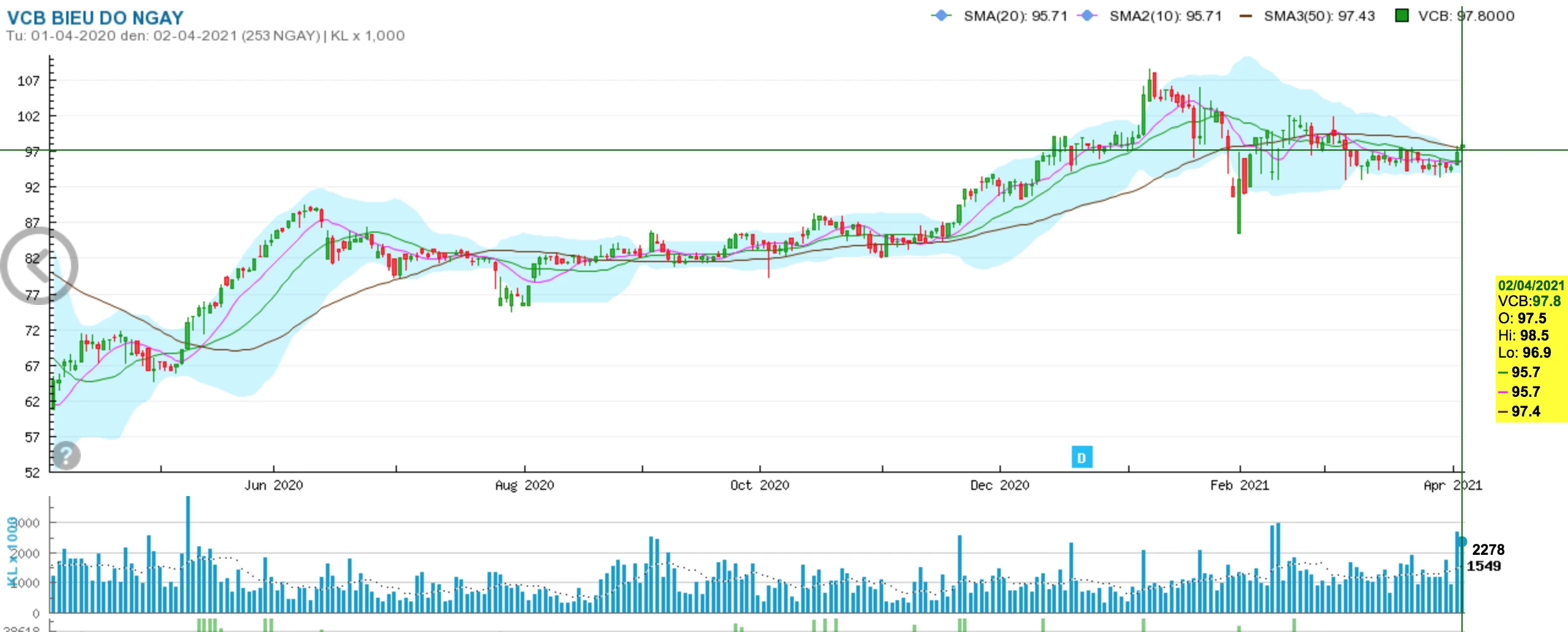
Task: Click the 72 price axis label
Action: (x=32, y=331)
